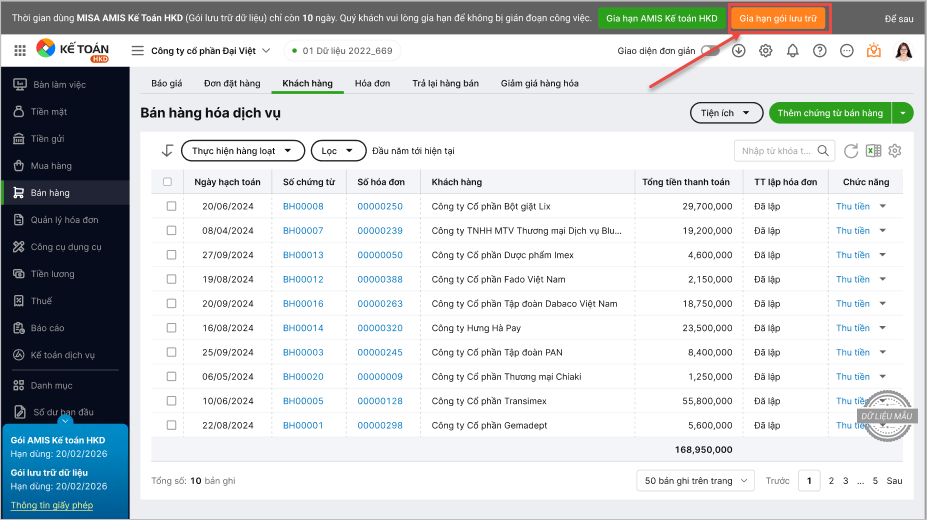
Task: Open the apps grid launcher icon
Action: tap(20, 50)
